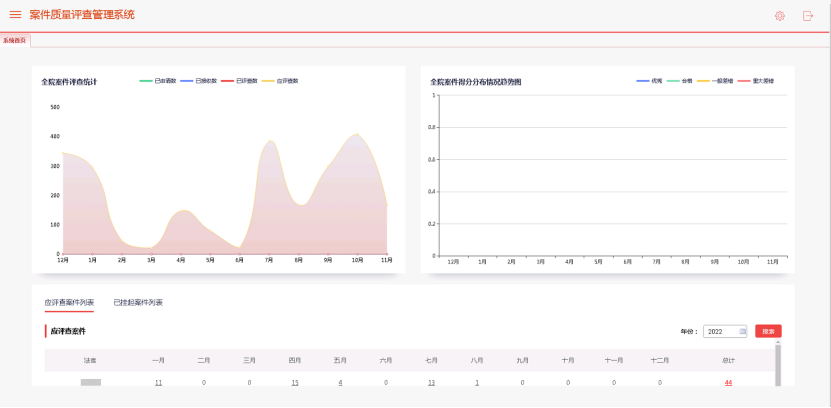This screenshot has height=408, width=831.
Task: Open the settings gear icon
Action: [x=780, y=16]
